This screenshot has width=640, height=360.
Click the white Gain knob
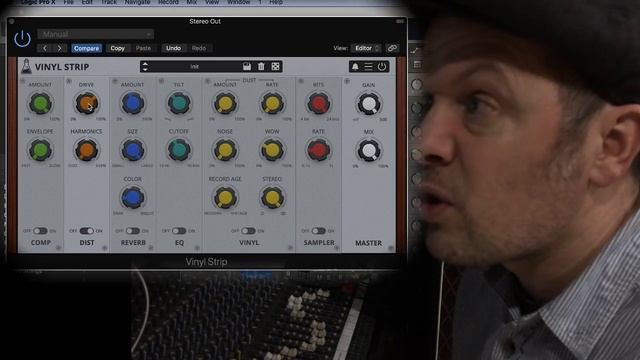pos(369,104)
